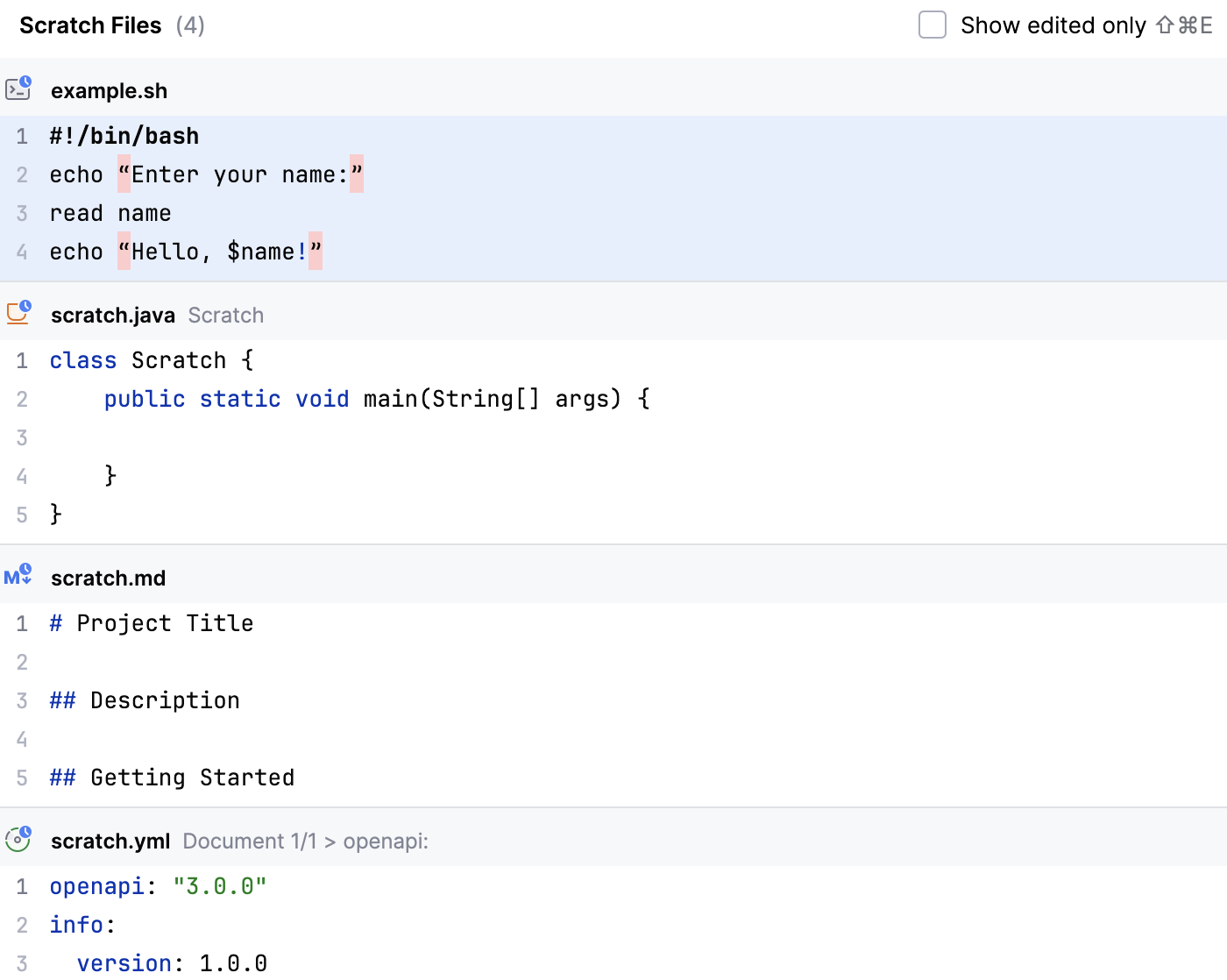1227x980 pixels.
Task: Open the scratch.md file header
Action: coord(108,577)
